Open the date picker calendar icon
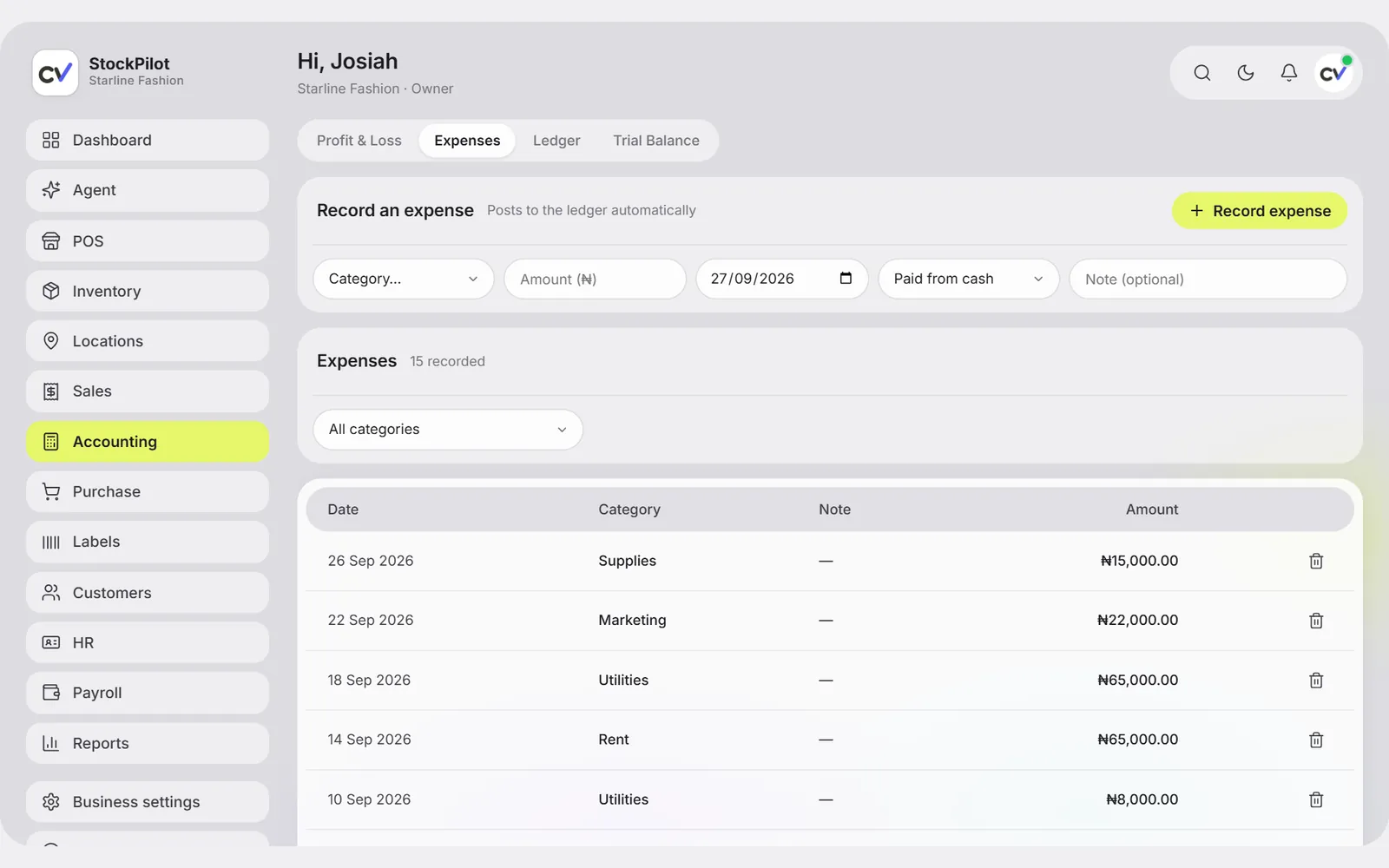 coord(846,279)
